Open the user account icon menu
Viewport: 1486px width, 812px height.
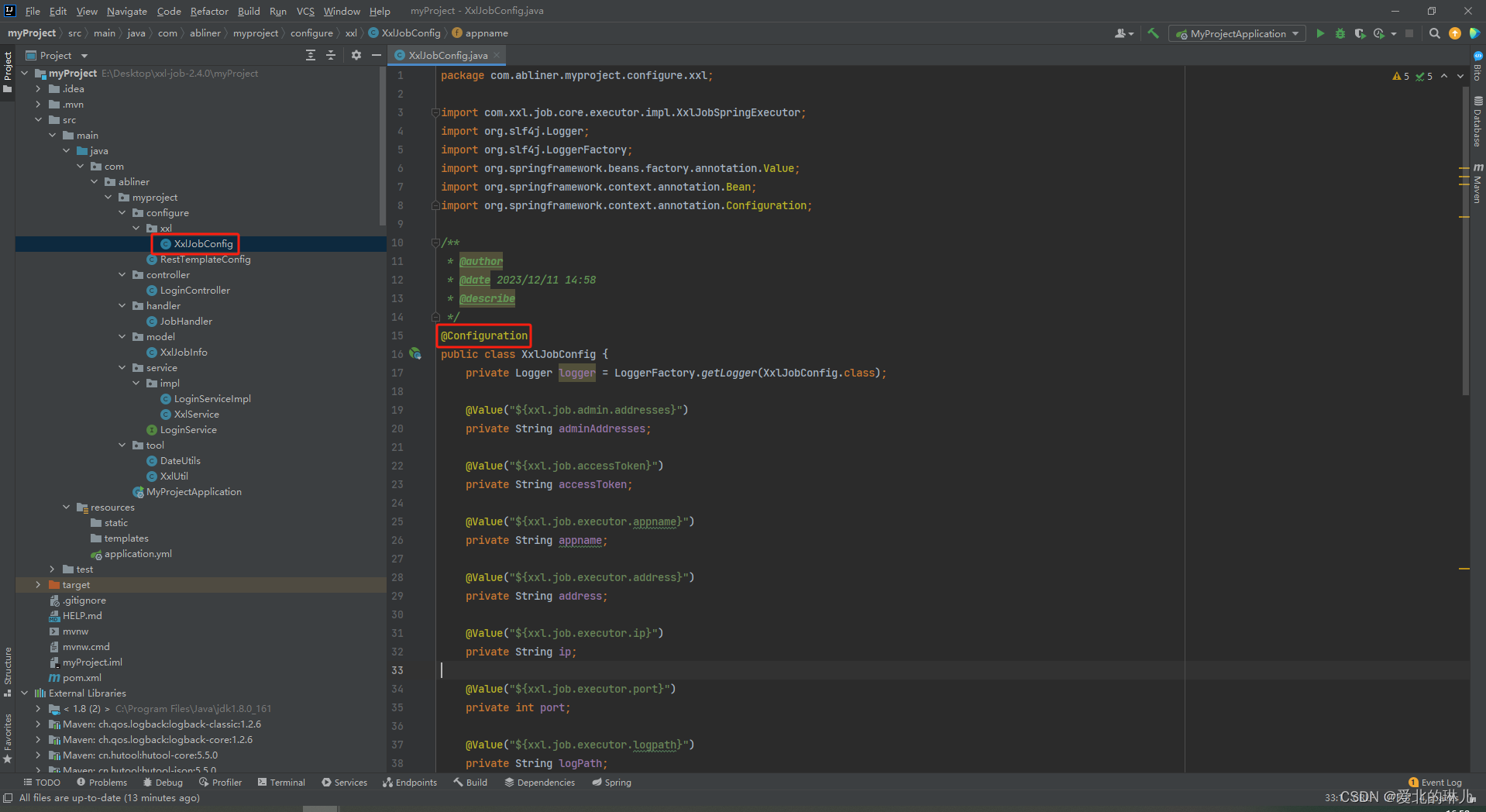(1123, 33)
